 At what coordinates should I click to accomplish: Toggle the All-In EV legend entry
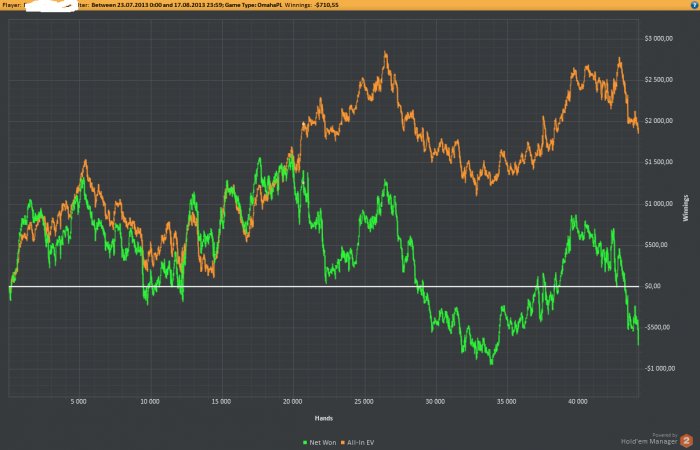tap(358, 442)
